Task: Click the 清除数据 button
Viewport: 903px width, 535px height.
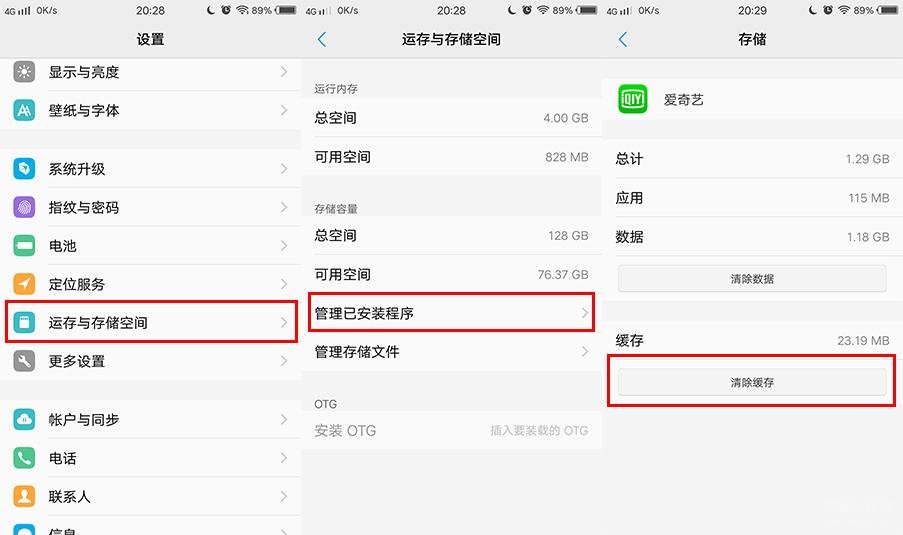Action: (752, 279)
